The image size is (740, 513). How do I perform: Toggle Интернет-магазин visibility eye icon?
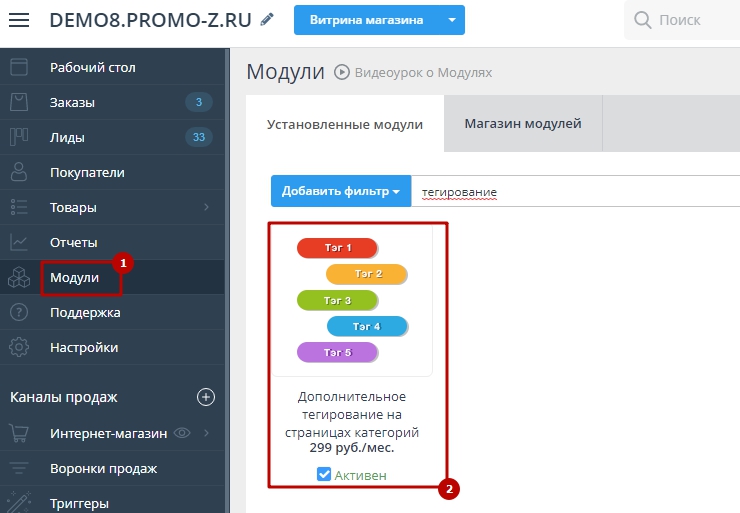click(182, 433)
